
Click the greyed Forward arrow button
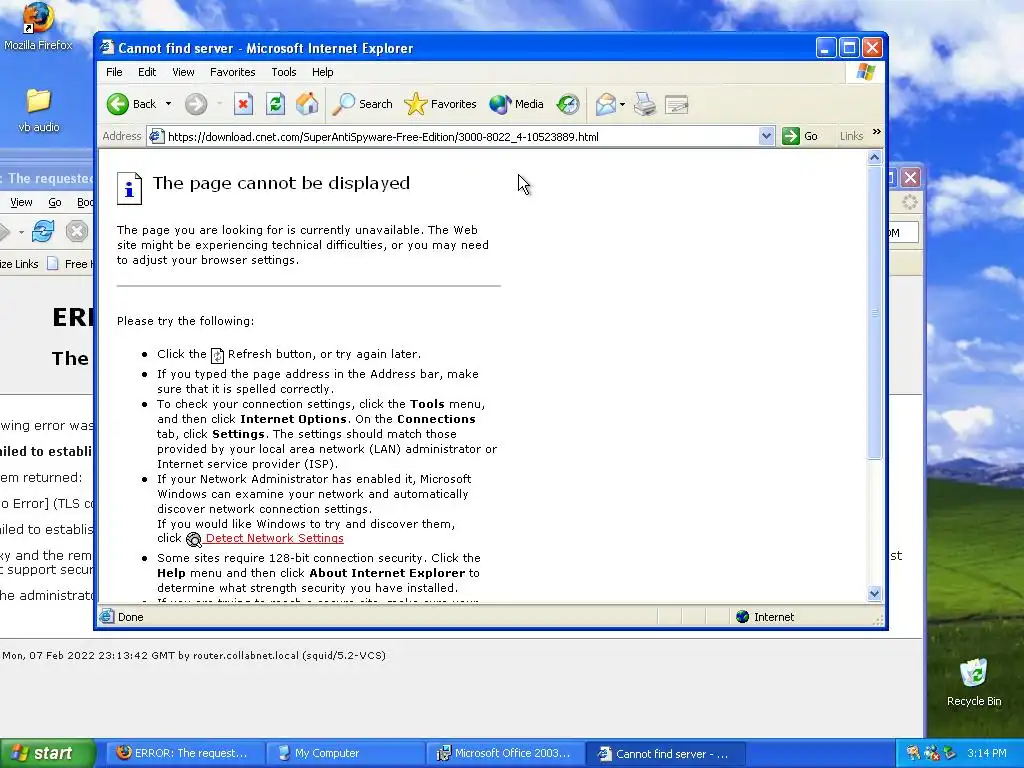[196, 104]
